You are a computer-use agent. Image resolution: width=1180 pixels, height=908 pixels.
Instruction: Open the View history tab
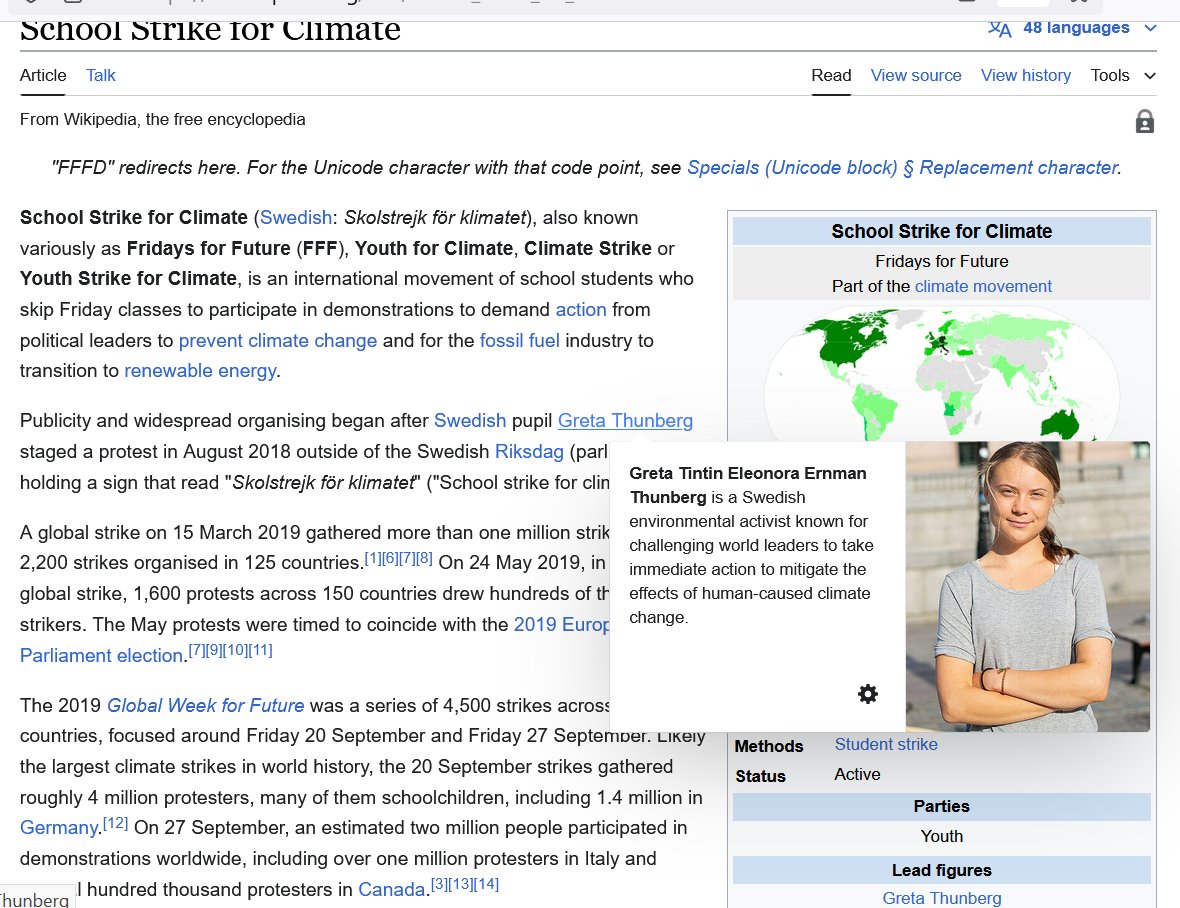click(1026, 75)
